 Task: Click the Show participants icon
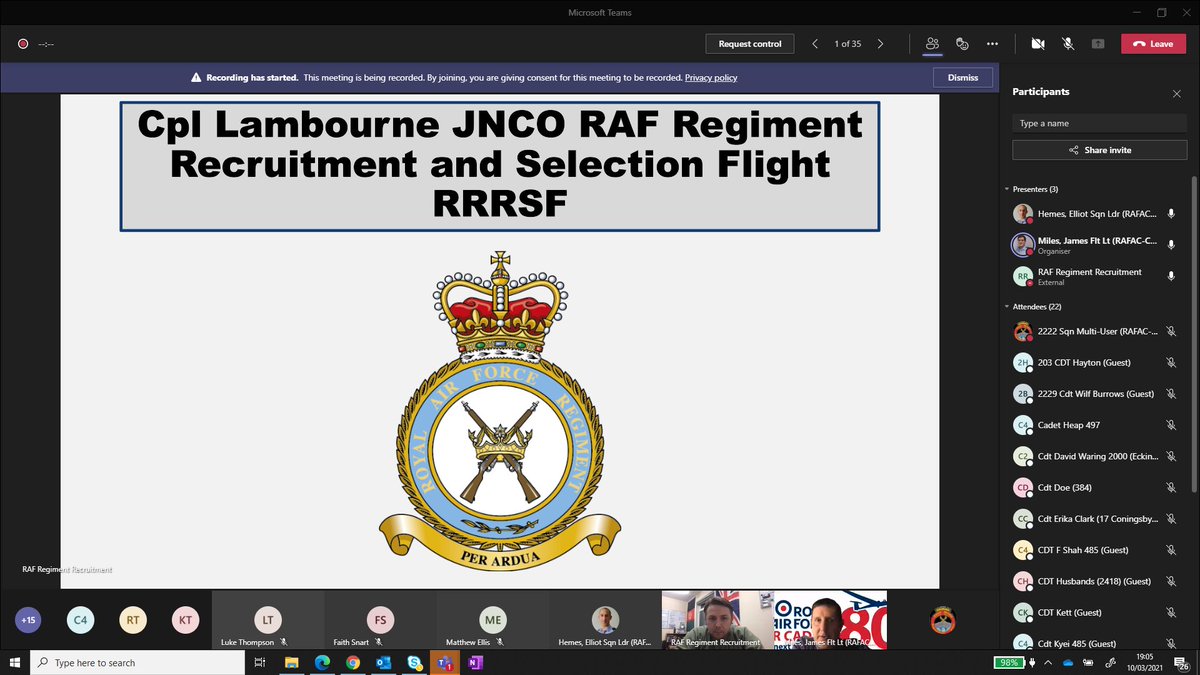click(932, 44)
